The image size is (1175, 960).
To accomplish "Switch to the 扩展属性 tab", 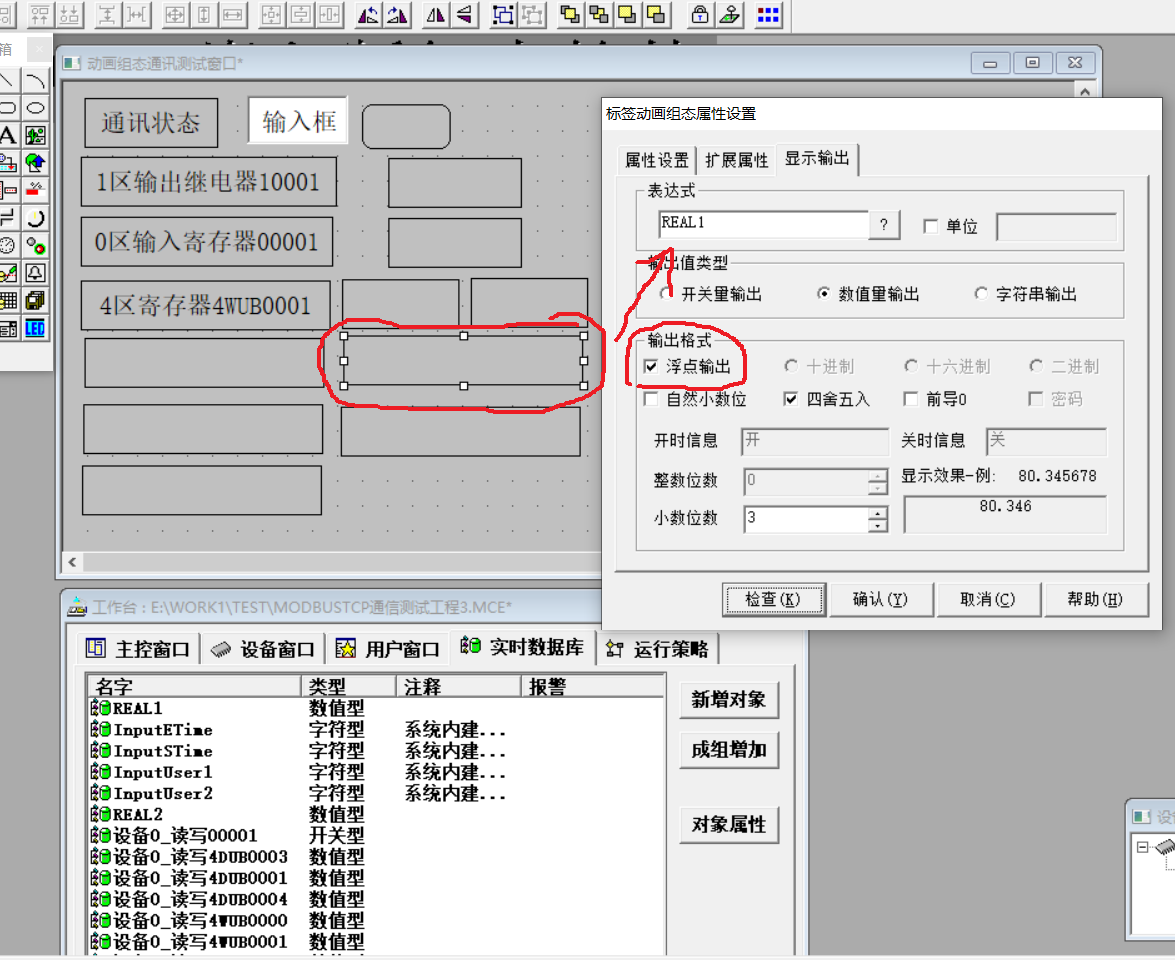I will (737, 160).
